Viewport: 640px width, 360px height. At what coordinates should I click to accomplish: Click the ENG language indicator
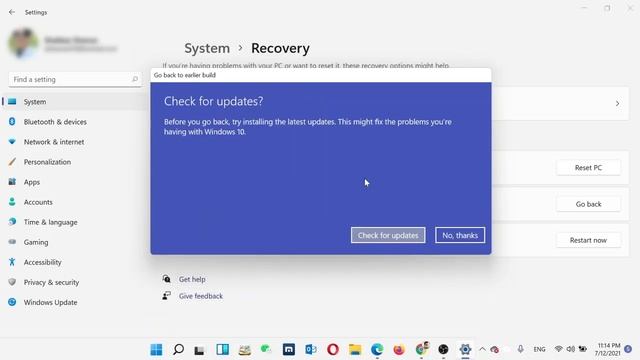click(x=539, y=349)
